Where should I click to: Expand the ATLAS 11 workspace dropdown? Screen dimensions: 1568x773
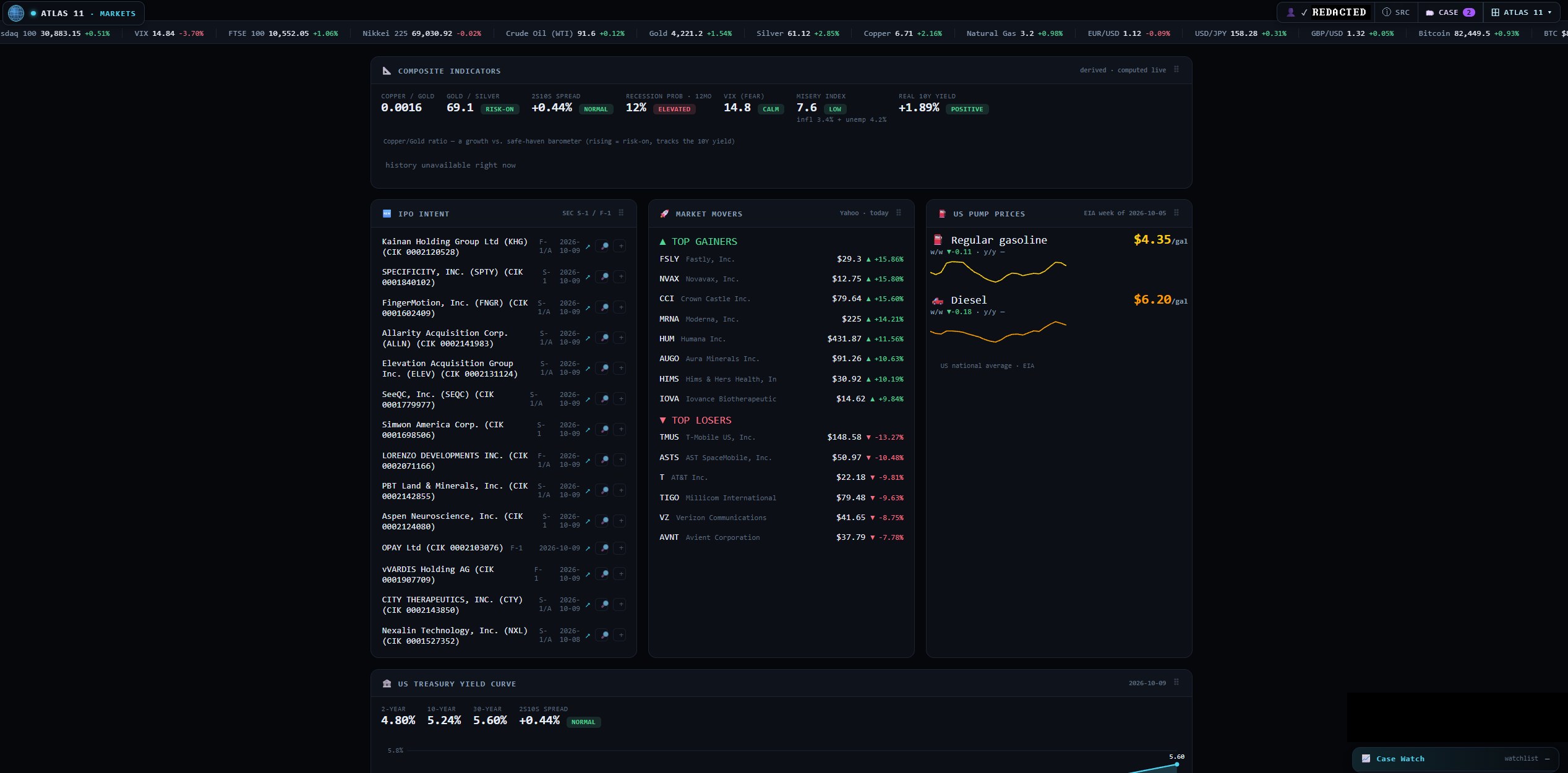[1521, 12]
